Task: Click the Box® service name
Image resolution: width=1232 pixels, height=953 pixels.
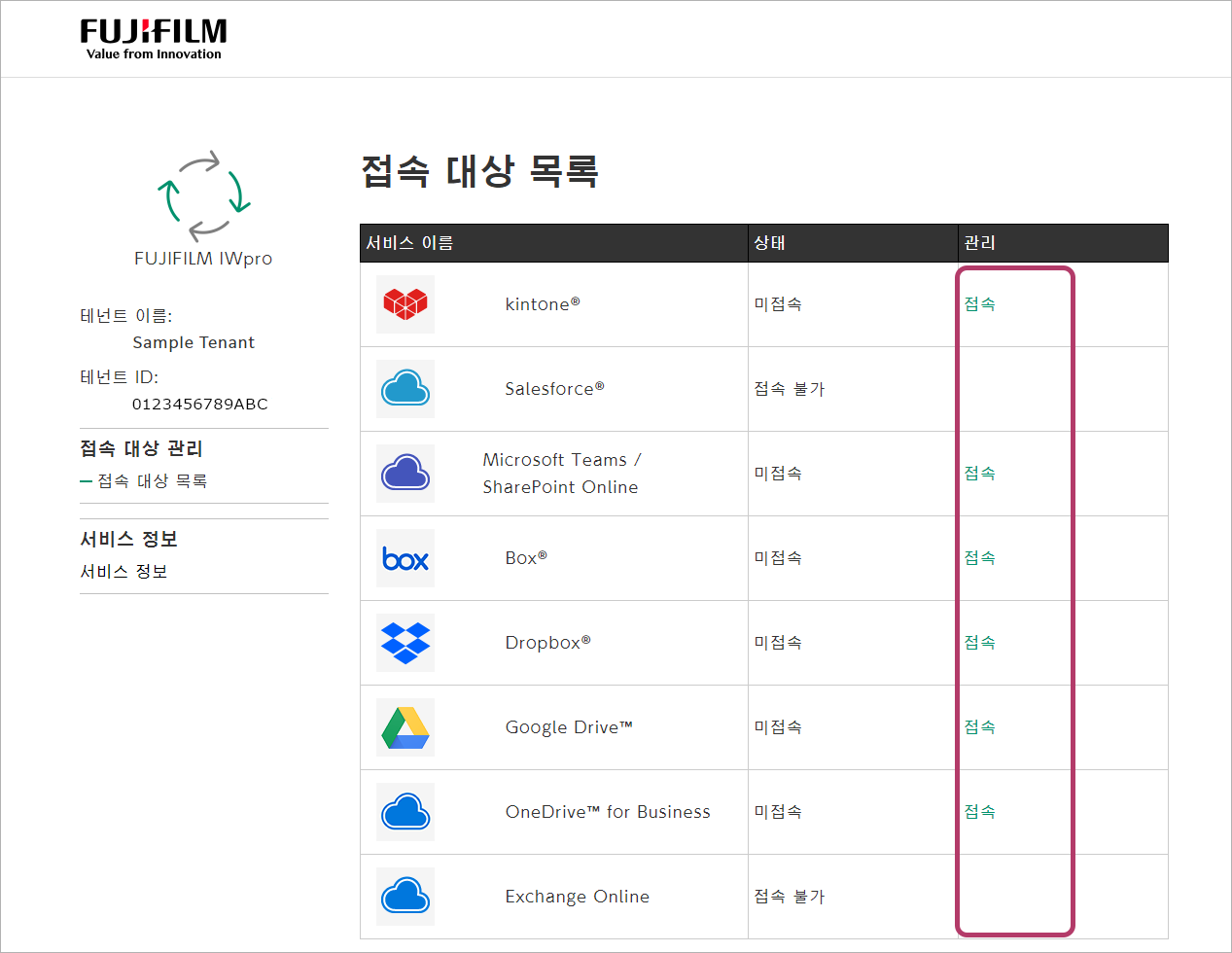Action: [x=526, y=558]
